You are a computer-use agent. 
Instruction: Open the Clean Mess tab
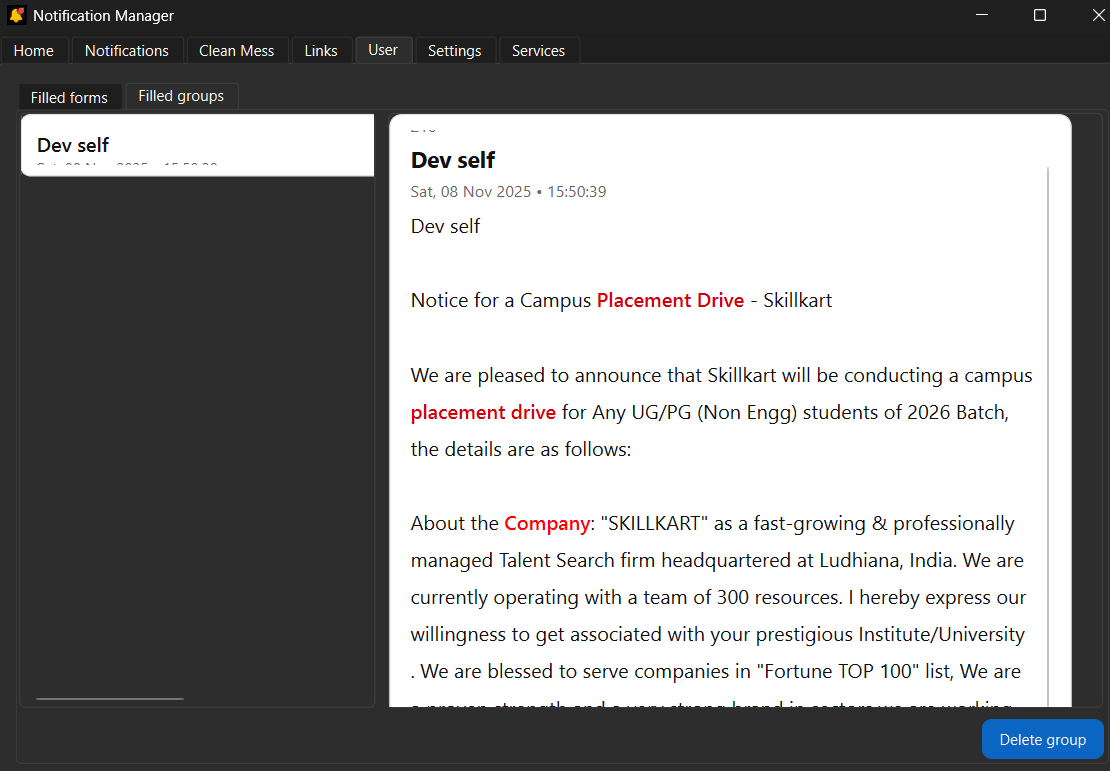236,51
